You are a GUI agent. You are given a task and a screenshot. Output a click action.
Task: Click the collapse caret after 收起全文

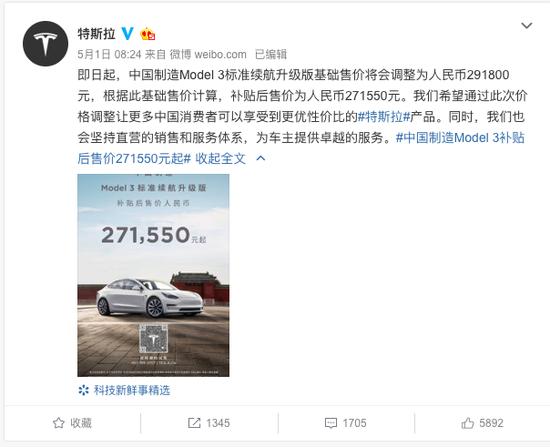coord(261,159)
